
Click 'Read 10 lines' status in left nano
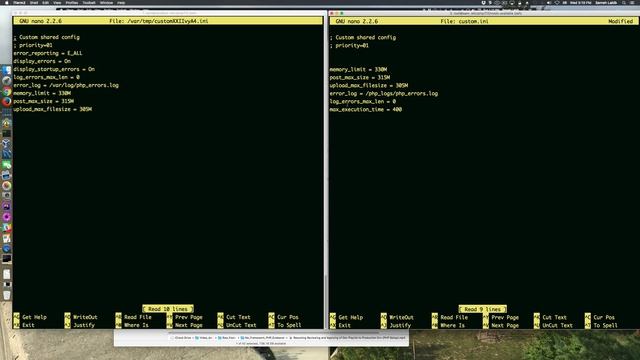tap(168, 309)
